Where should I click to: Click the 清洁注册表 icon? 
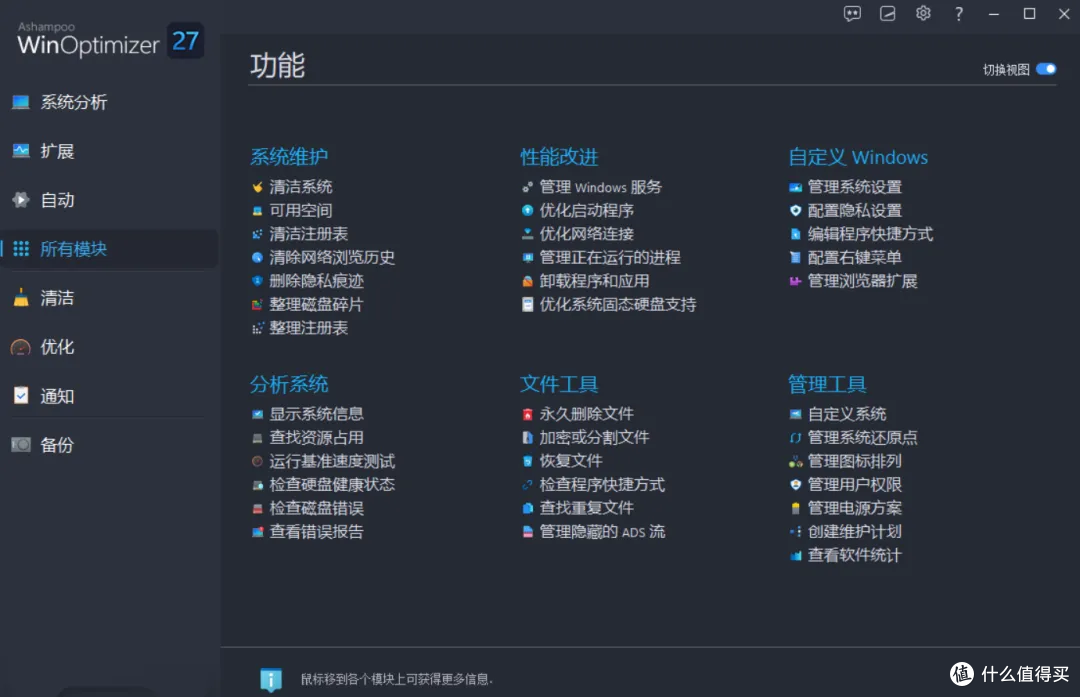pos(257,233)
